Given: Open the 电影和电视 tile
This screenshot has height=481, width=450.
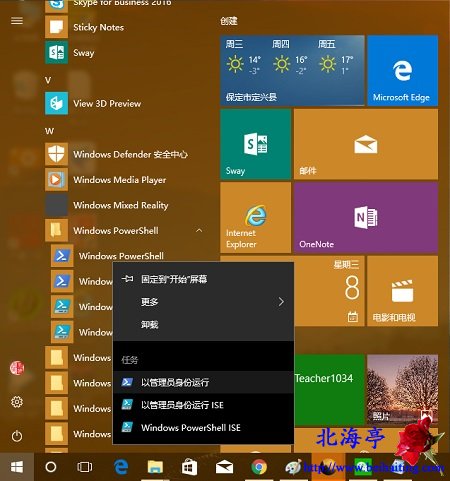Looking at the screenshot, I should (x=402, y=291).
